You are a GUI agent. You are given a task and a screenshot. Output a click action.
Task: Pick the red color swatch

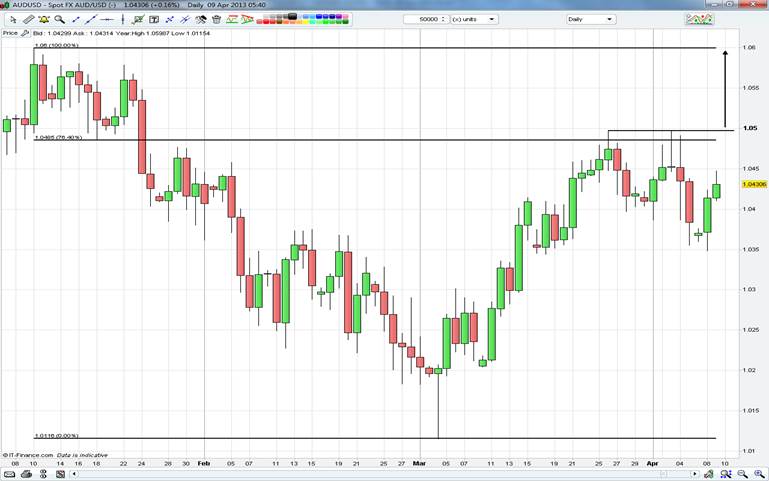[266, 22]
